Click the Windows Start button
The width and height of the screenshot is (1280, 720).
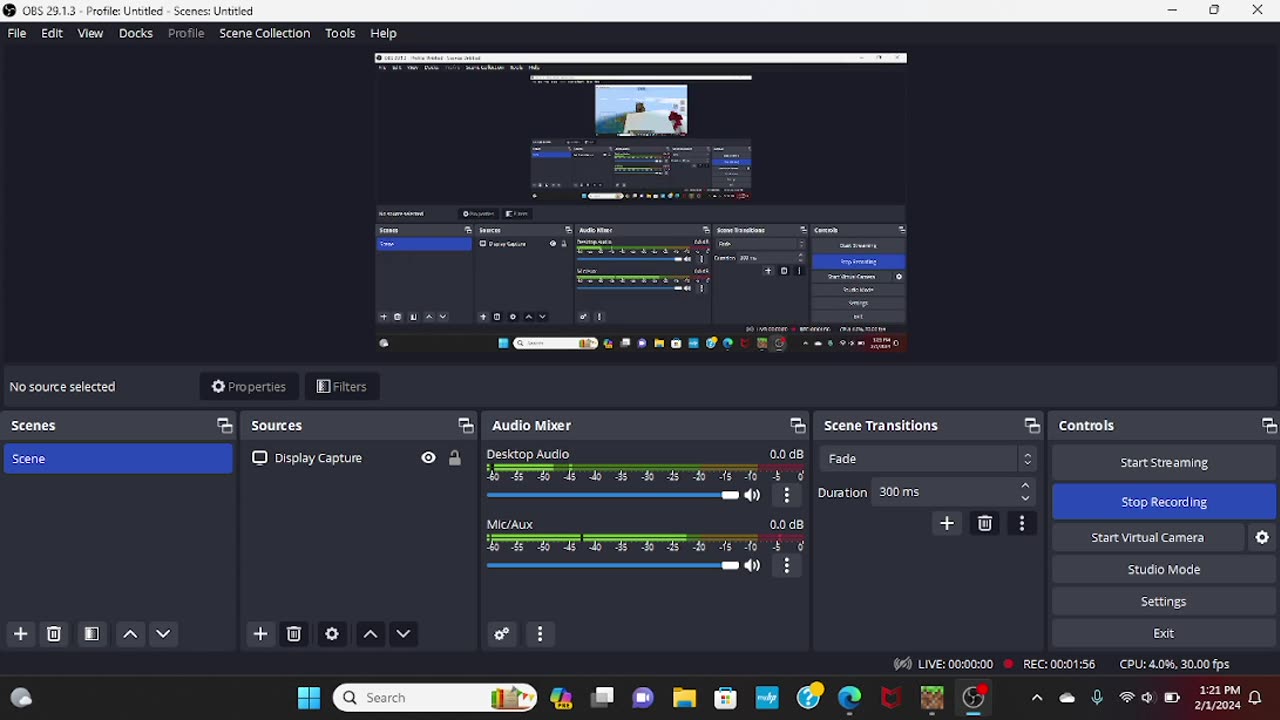309,697
